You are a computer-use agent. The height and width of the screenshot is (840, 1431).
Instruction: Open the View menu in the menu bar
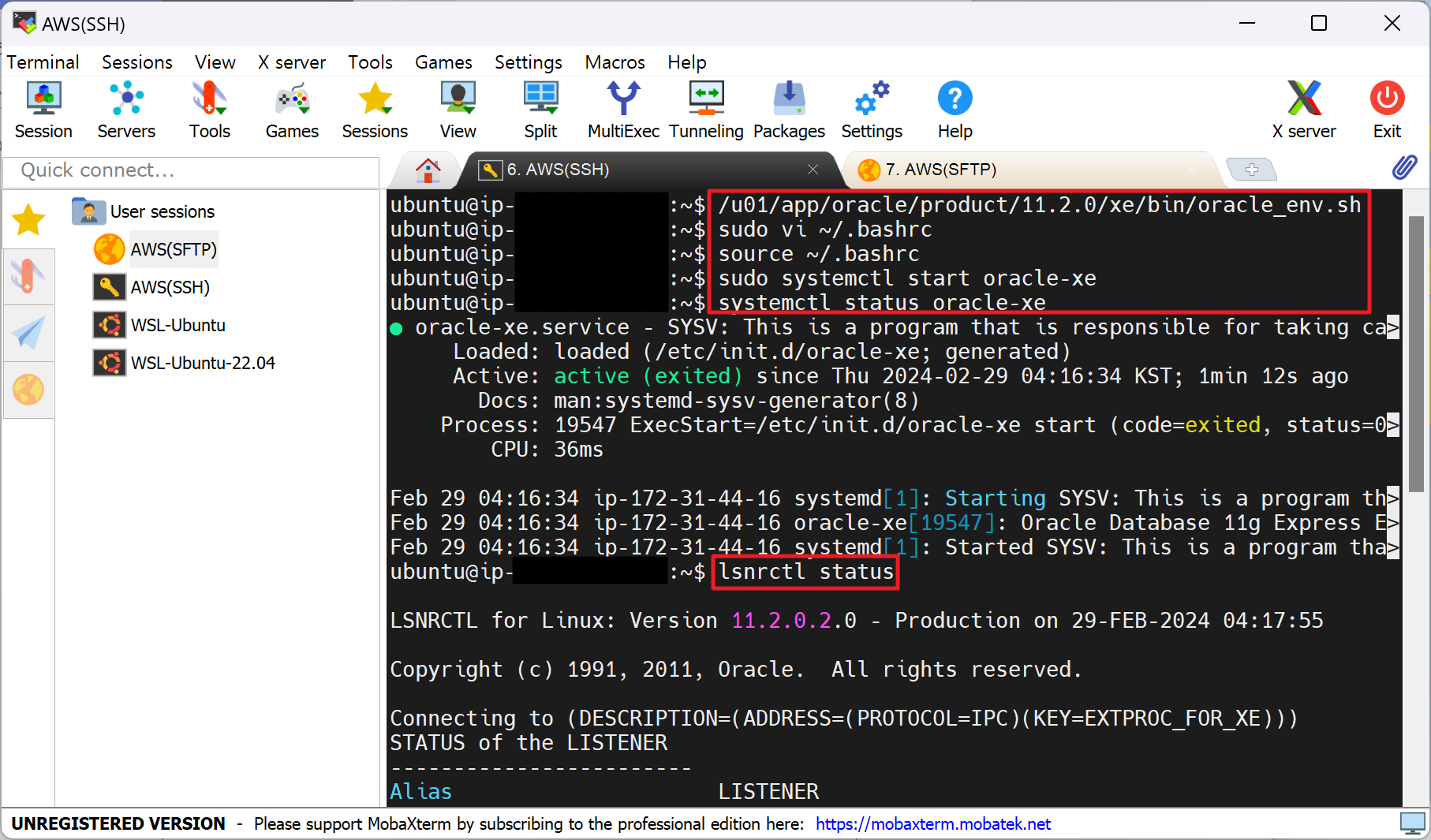tap(215, 62)
